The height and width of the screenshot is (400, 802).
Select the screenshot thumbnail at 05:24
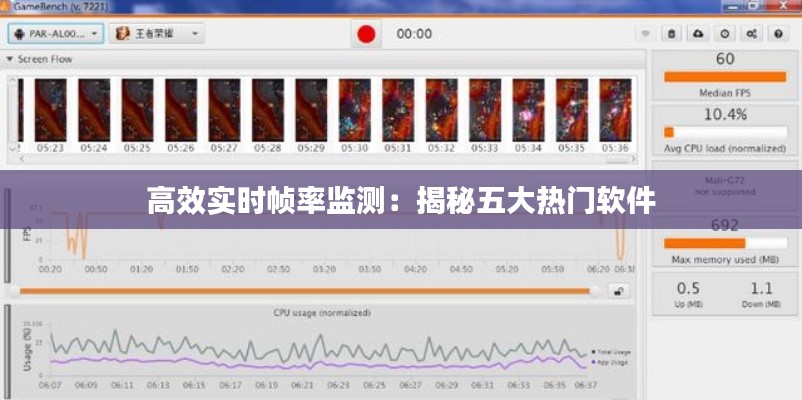coord(94,110)
